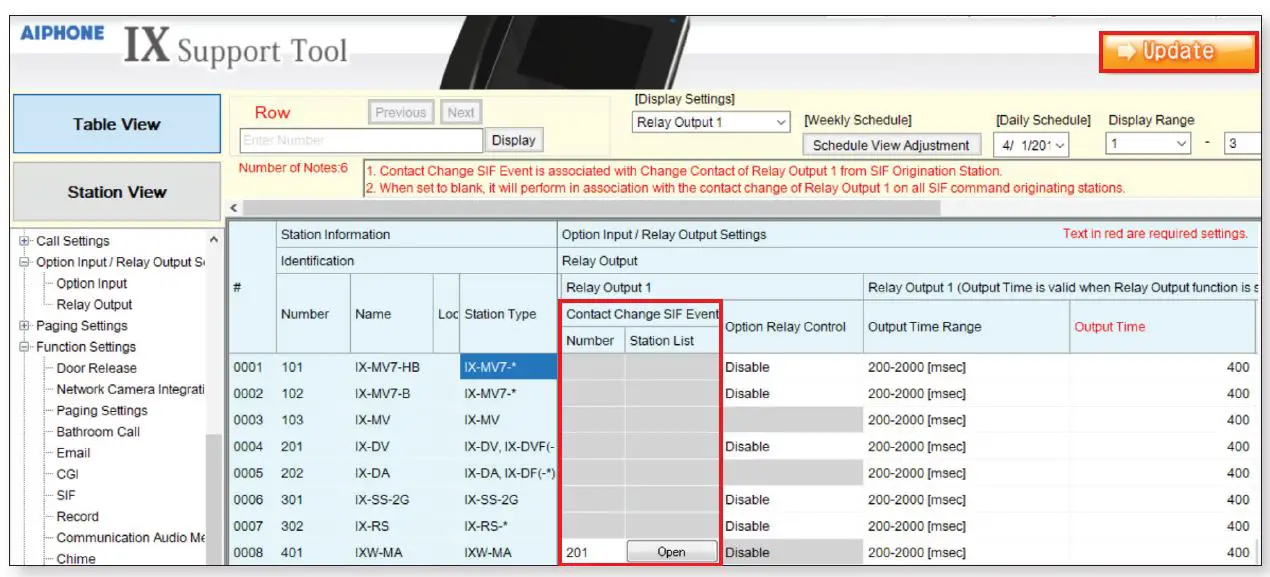
Task: Switch to Station View
Action: (x=116, y=192)
